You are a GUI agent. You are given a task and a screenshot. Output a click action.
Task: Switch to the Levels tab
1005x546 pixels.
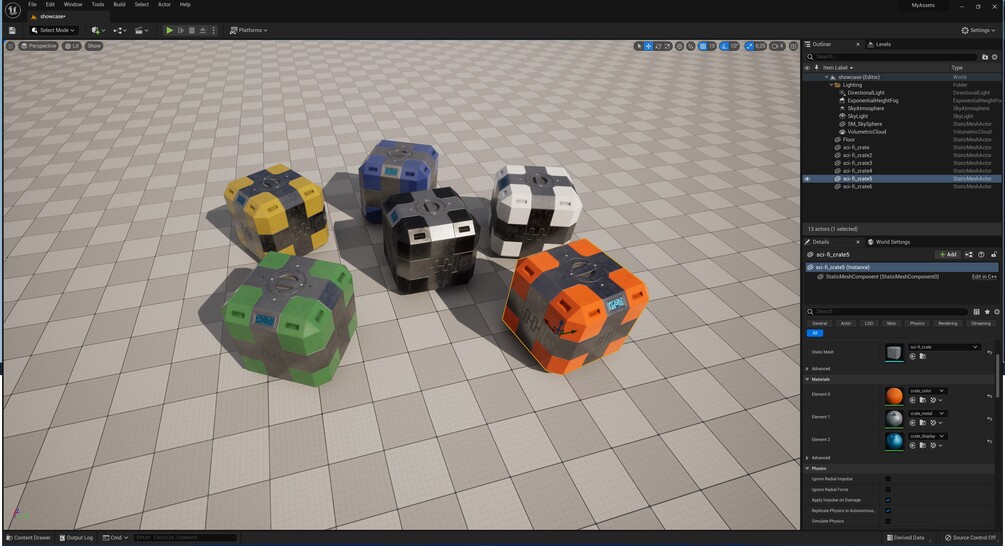pos(879,44)
